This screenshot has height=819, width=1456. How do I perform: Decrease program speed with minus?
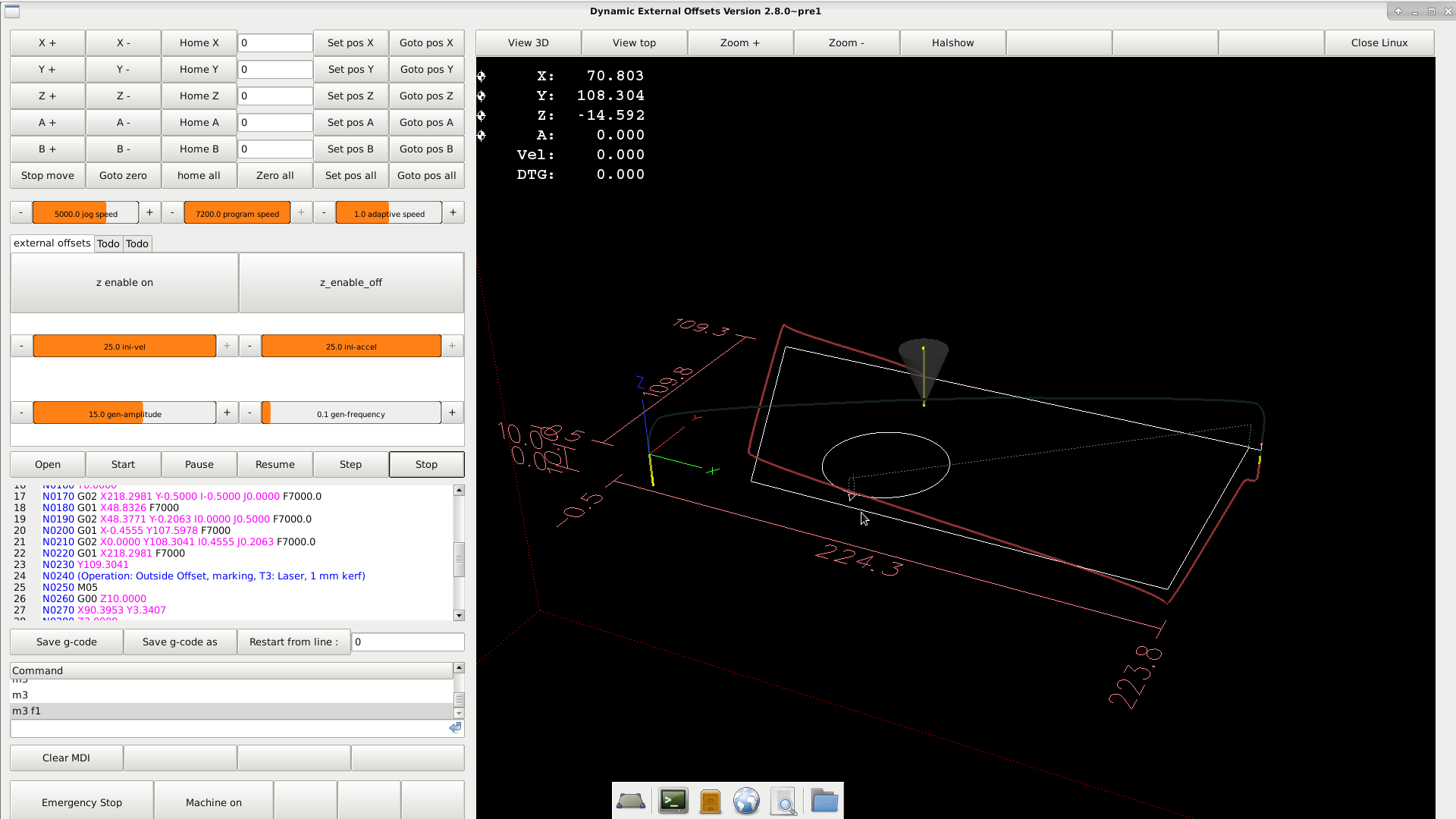pos(173,212)
